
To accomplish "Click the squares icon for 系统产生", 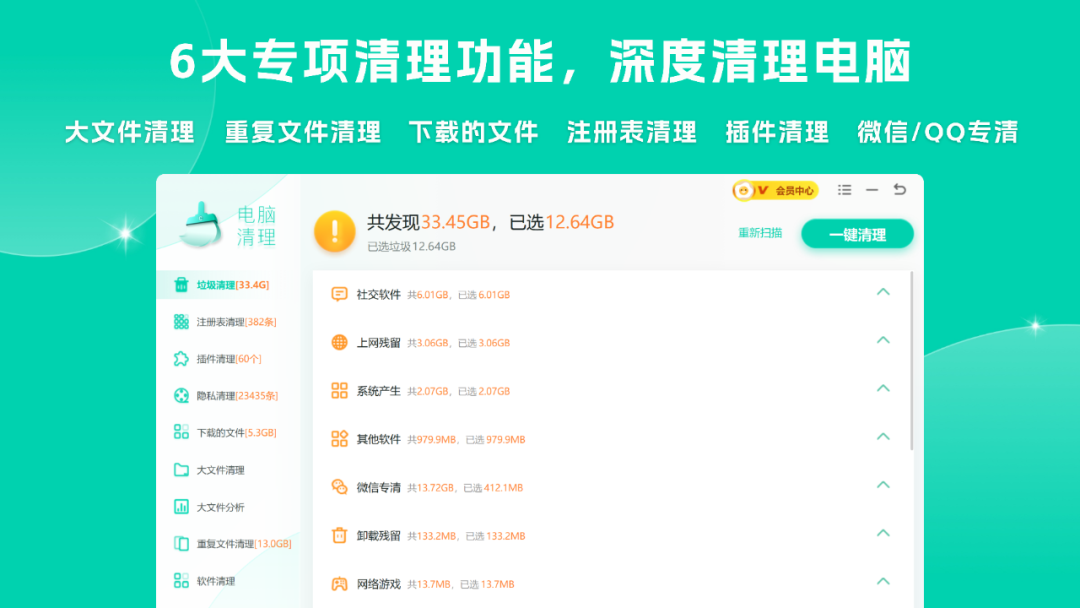I will tap(339, 390).
